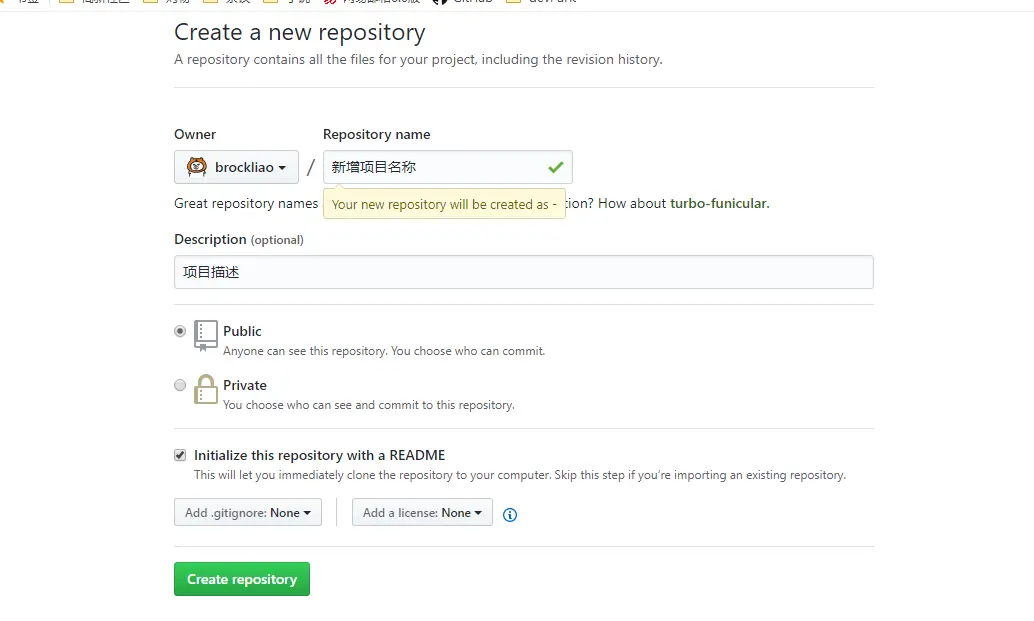Image resolution: width=1034 pixels, height=621 pixels.
Task: Expand the Add .gitignore: None dropdown
Action: (248, 512)
